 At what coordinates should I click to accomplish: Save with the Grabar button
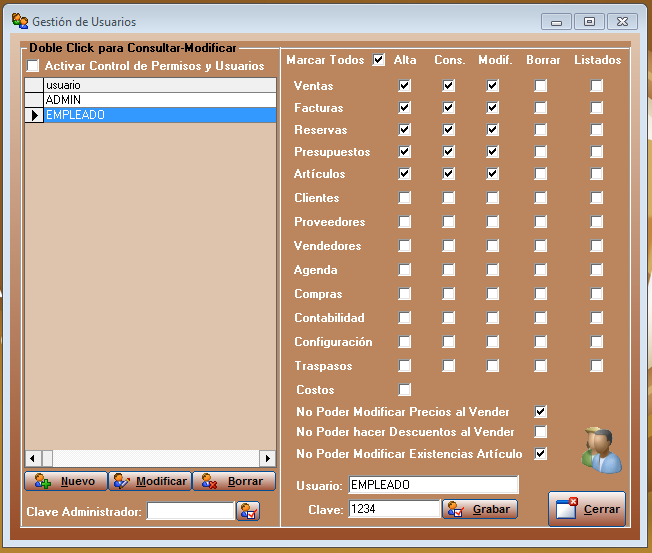click(480, 509)
